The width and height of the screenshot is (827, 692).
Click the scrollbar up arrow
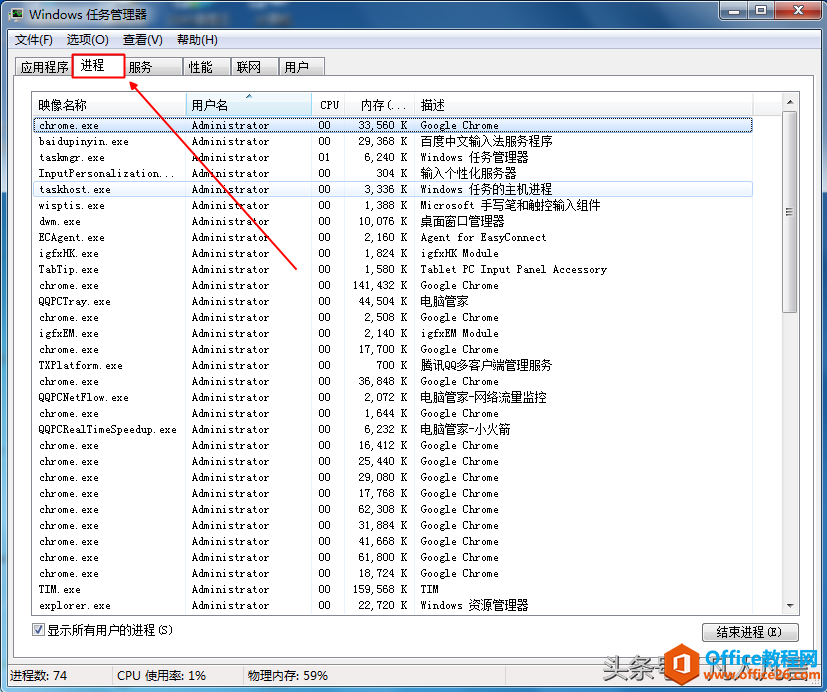click(x=790, y=102)
